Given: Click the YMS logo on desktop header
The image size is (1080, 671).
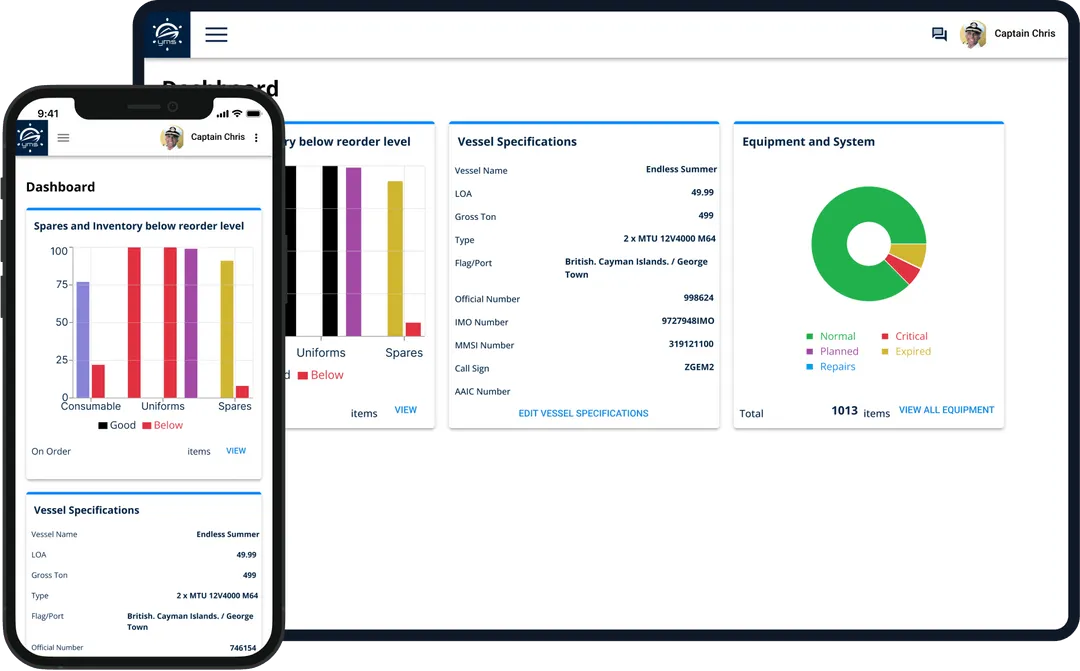Looking at the screenshot, I should (x=165, y=34).
